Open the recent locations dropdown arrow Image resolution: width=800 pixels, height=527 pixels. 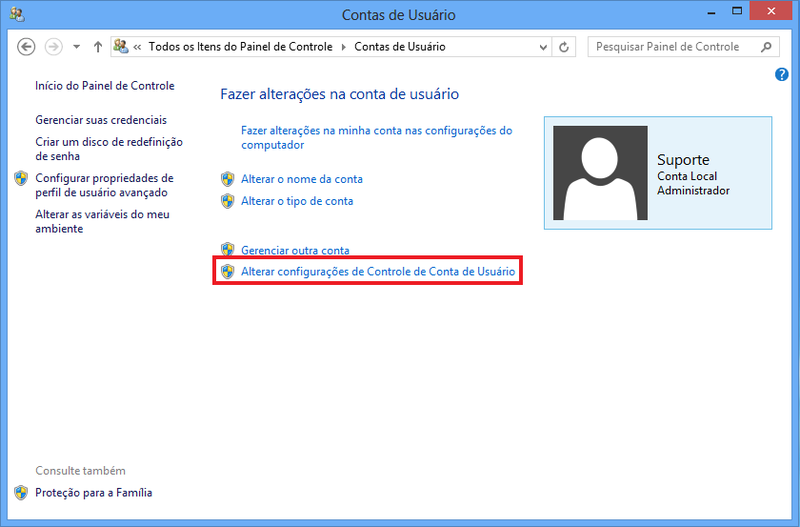click(75, 47)
